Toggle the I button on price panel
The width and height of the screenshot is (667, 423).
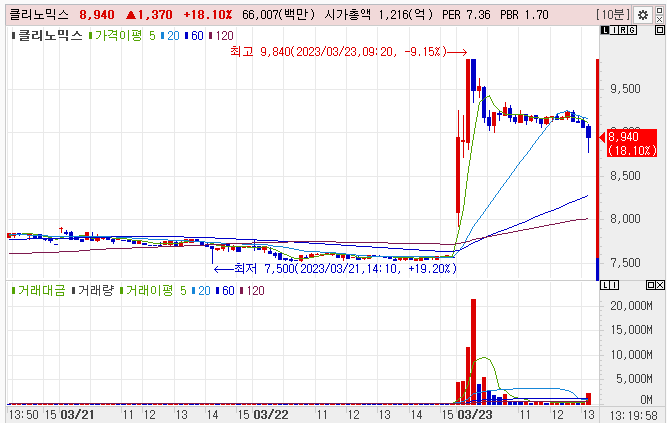[x=613, y=30]
